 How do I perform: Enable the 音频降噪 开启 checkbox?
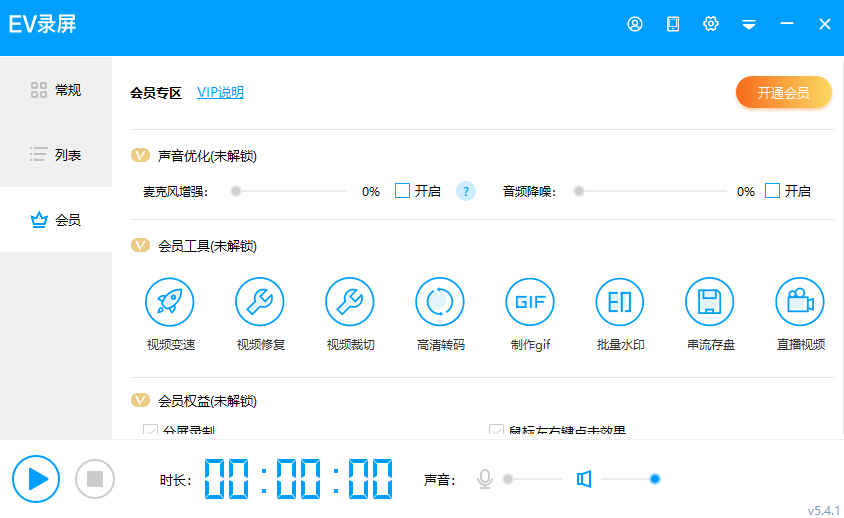[x=772, y=191]
